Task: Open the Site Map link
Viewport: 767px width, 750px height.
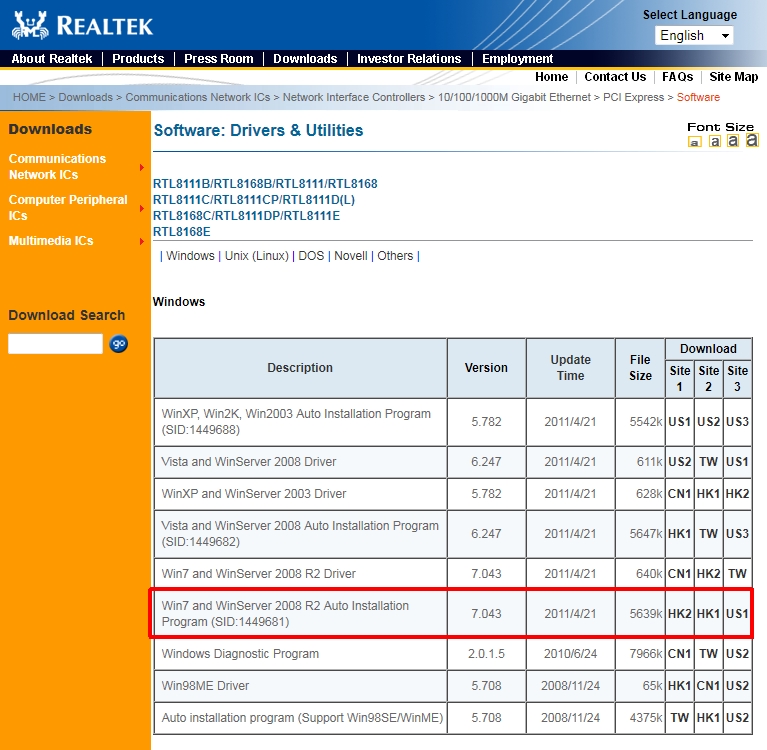Action: pos(734,77)
